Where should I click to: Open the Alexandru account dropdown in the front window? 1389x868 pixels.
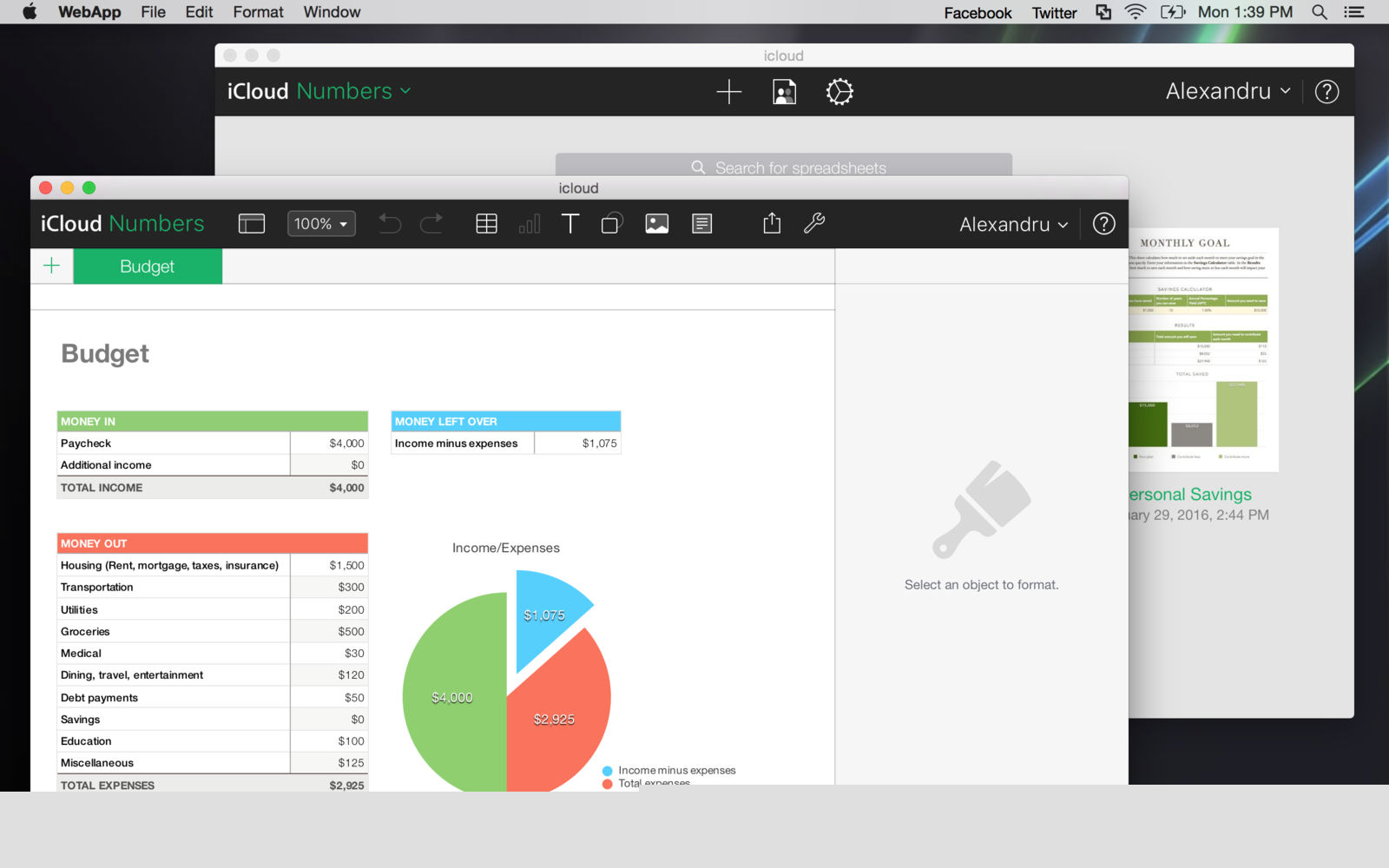pos(1013,224)
